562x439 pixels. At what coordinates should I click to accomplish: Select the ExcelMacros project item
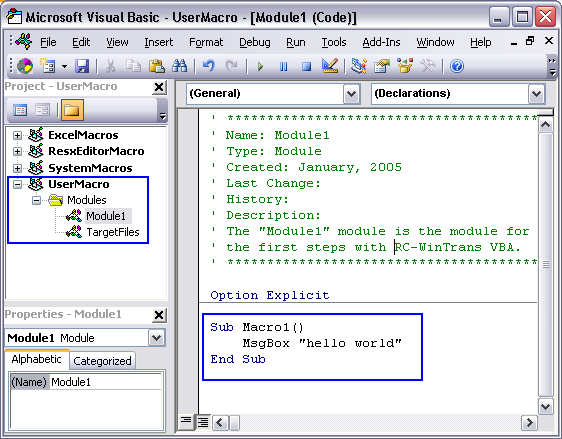[x=83, y=135]
